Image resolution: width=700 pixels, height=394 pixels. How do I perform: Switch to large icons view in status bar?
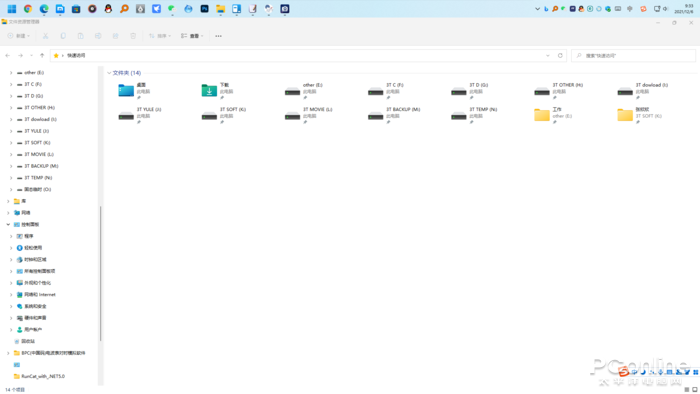coord(695,390)
